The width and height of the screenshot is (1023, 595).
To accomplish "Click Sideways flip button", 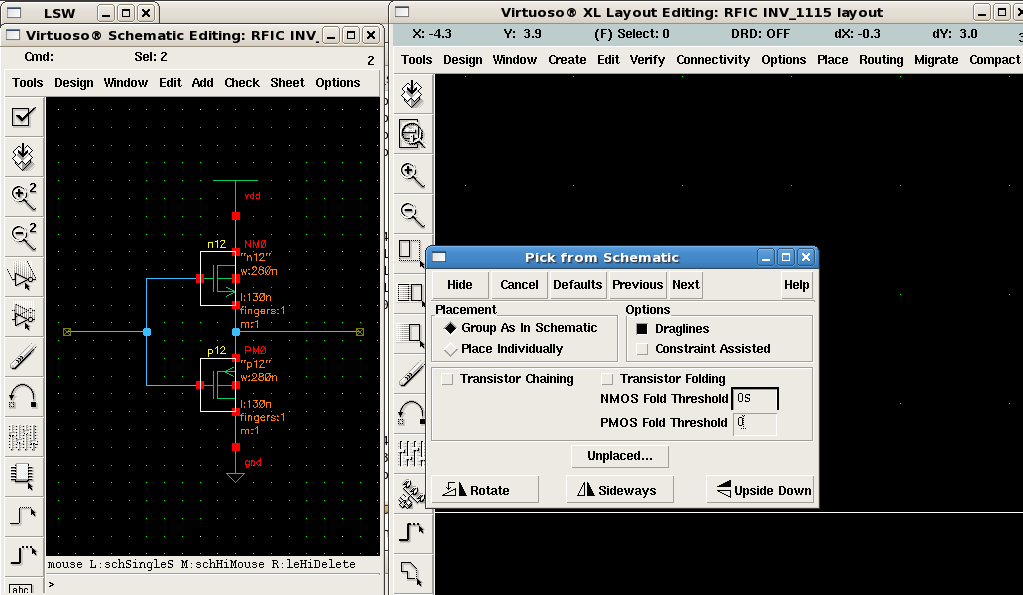I will (620, 490).
